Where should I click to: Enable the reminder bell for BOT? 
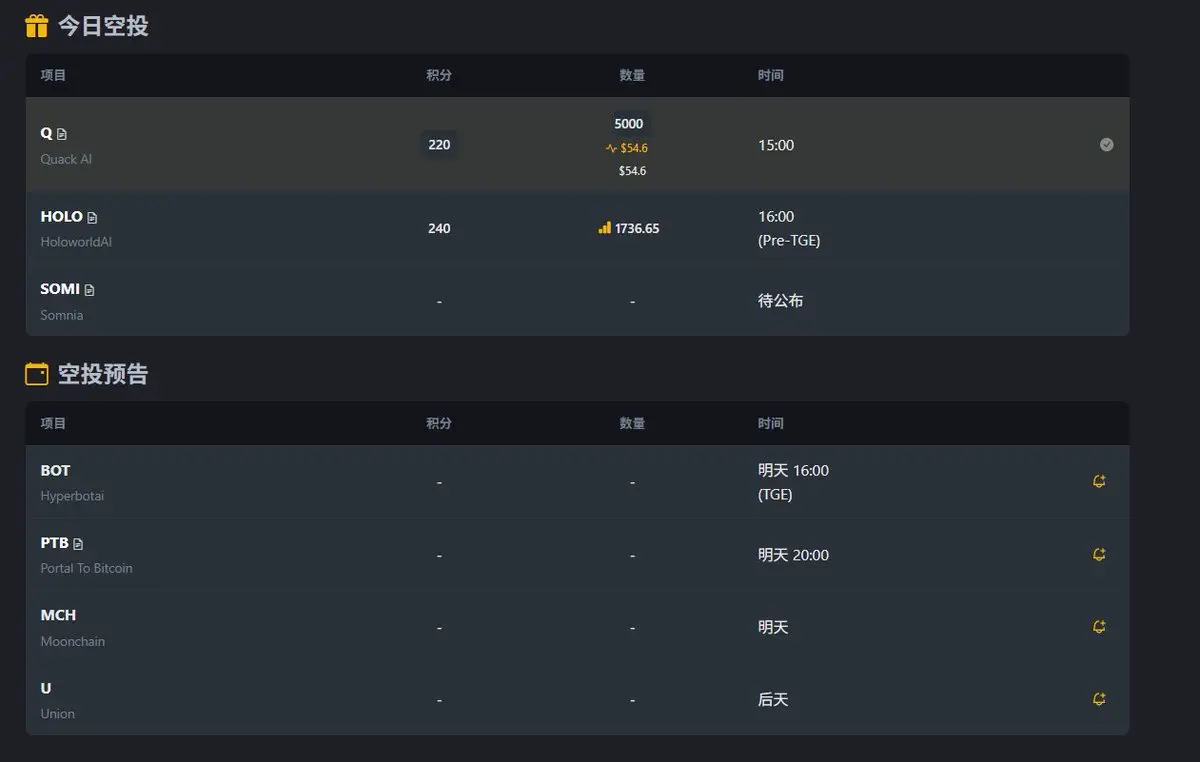tap(1099, 481)
